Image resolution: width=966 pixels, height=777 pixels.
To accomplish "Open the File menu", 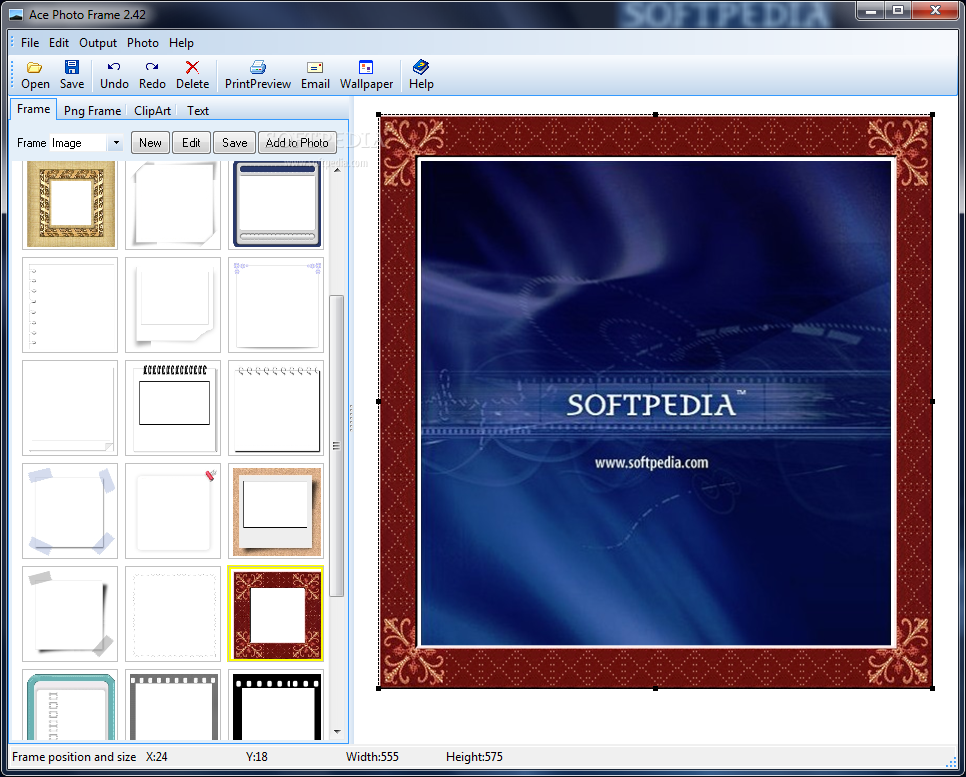I will tap(30, 43).
